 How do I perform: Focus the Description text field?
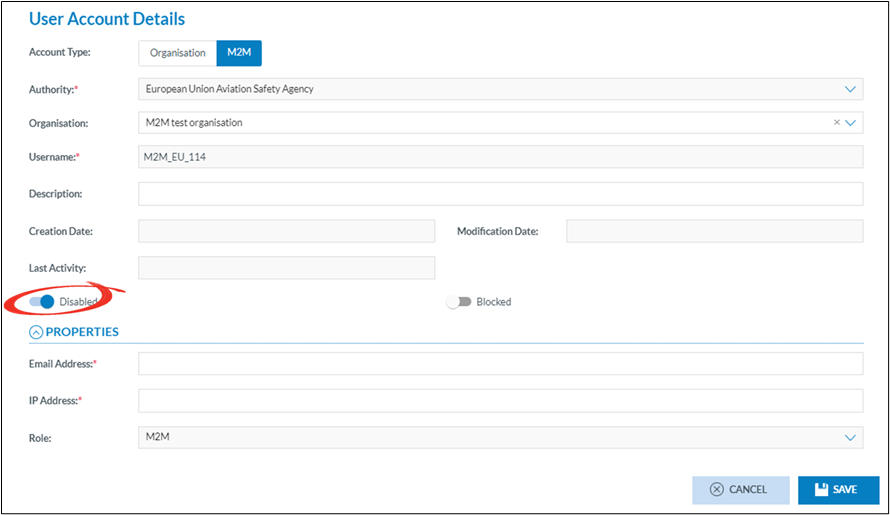click(x=500, y=193)
